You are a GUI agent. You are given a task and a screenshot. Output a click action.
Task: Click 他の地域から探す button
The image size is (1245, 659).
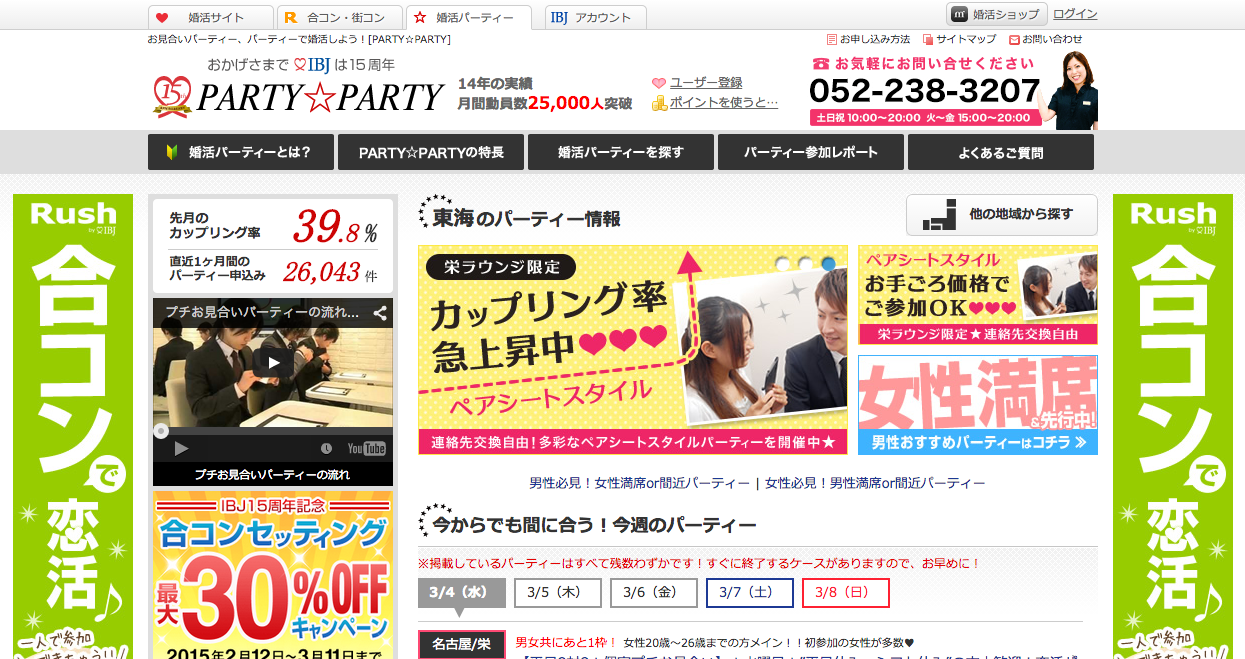(x=1002, y=215)
